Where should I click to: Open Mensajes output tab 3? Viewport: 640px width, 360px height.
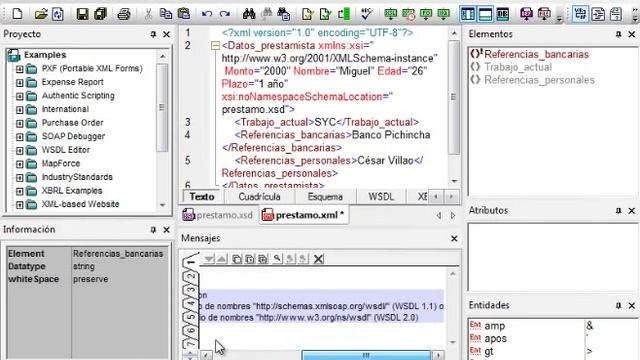click(191, 291)
